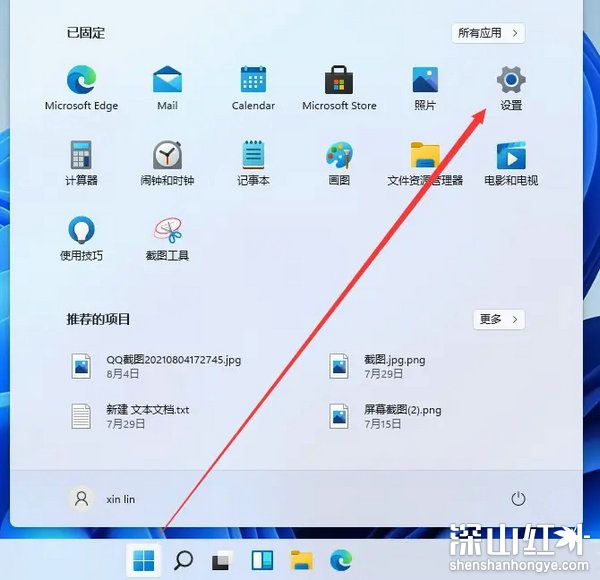Open Task View on taskbar
Screen dimensions: 600x580
coord(222,560)
